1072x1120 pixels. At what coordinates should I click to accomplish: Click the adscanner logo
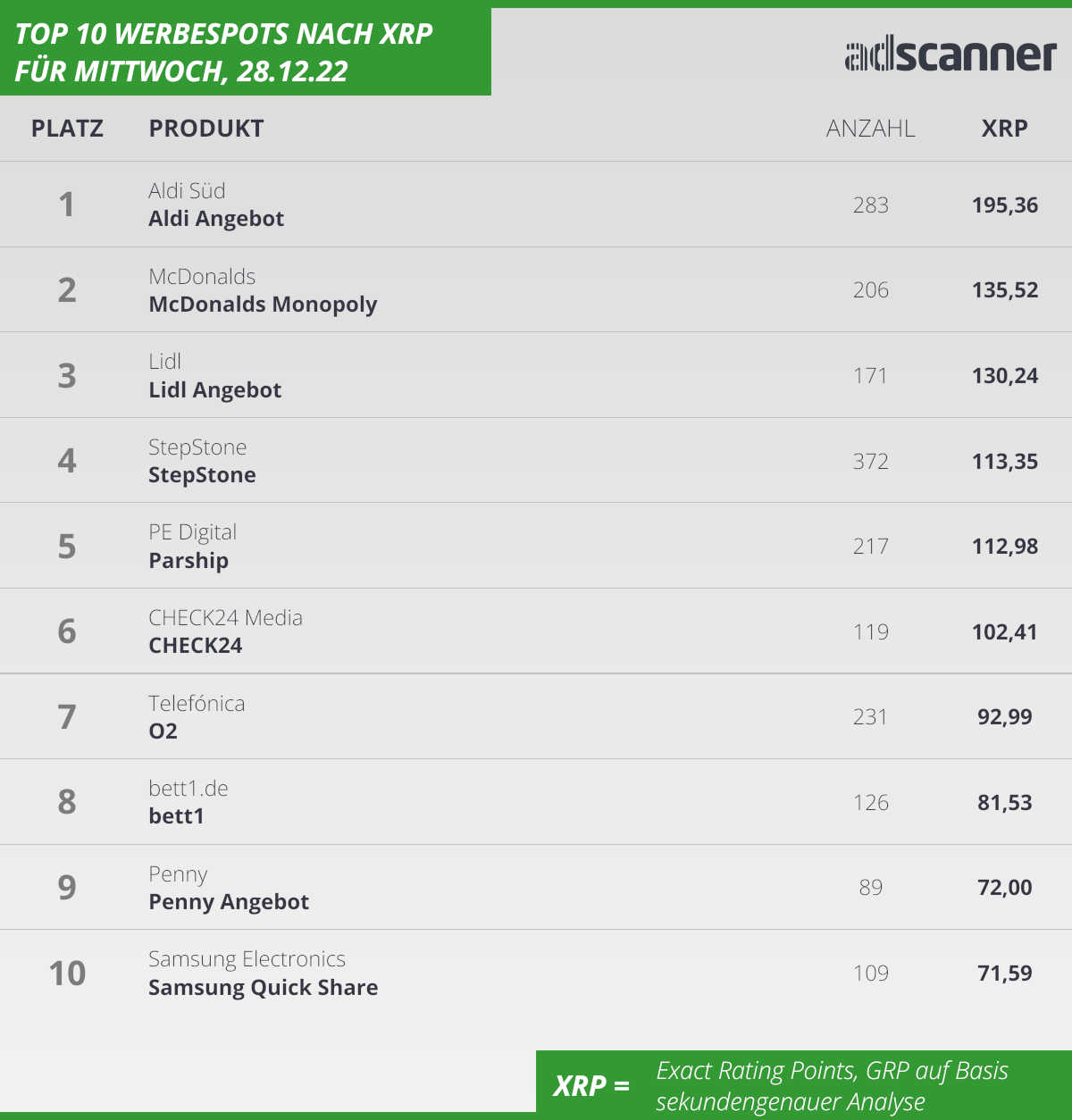(951, 55)
